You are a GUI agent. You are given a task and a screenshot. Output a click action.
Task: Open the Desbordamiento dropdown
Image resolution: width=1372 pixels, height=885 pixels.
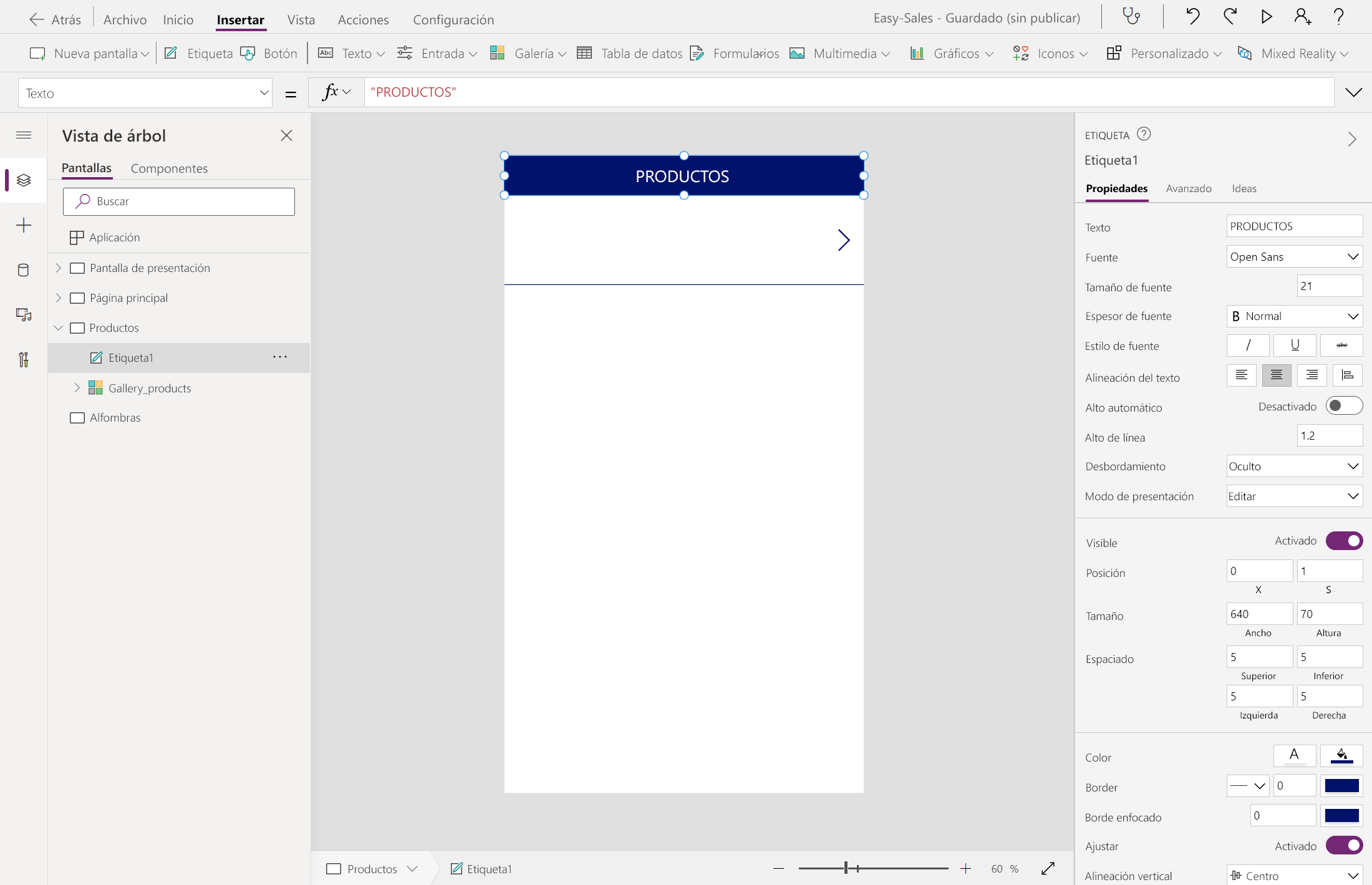click(1293, 466)
